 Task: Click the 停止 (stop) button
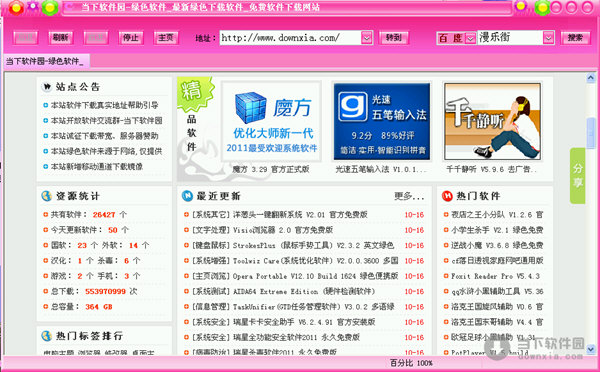coord(131,38)
